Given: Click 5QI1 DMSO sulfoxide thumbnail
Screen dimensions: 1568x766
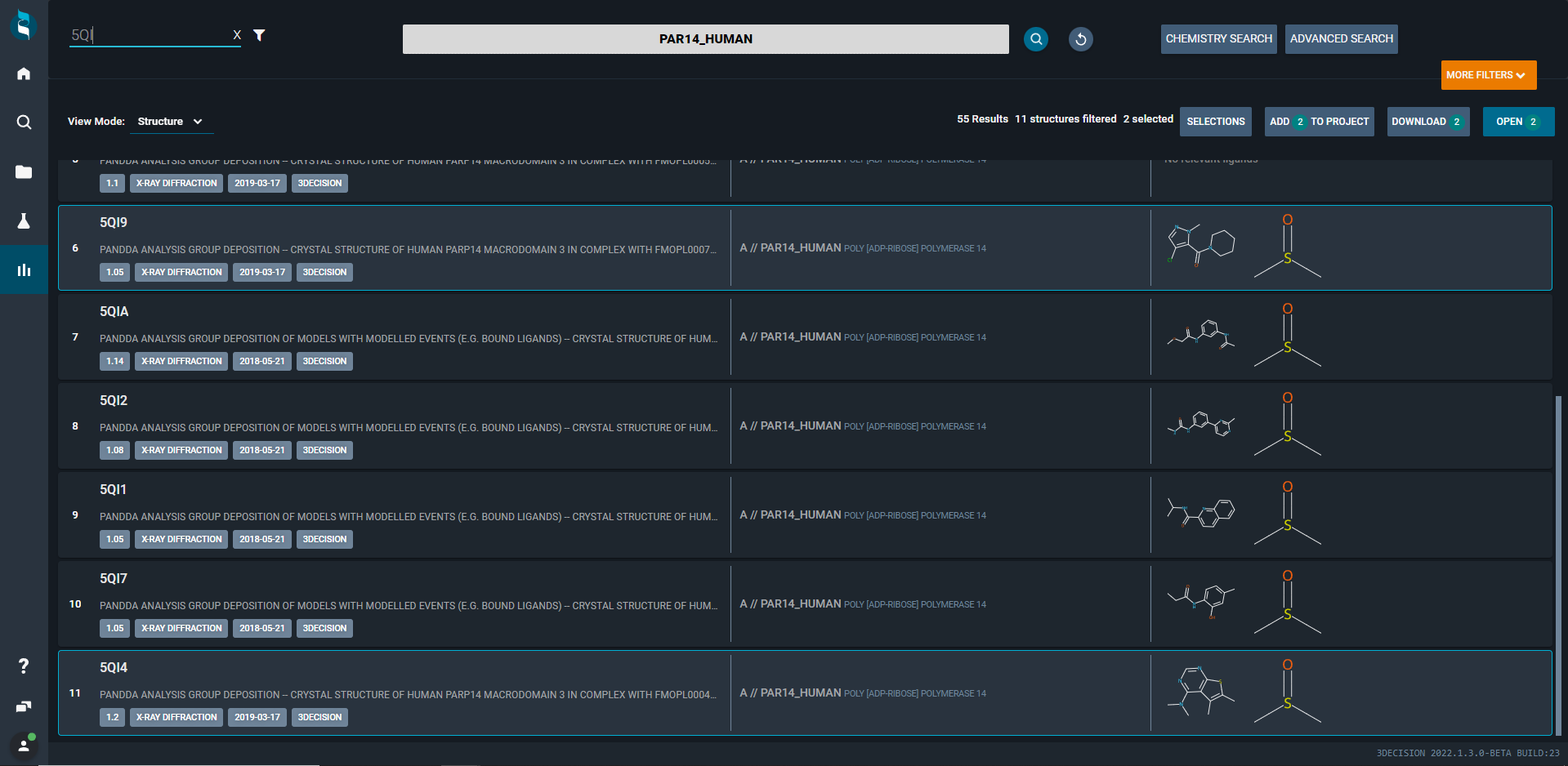Looking at the screenshot, I should point(1288,513).
